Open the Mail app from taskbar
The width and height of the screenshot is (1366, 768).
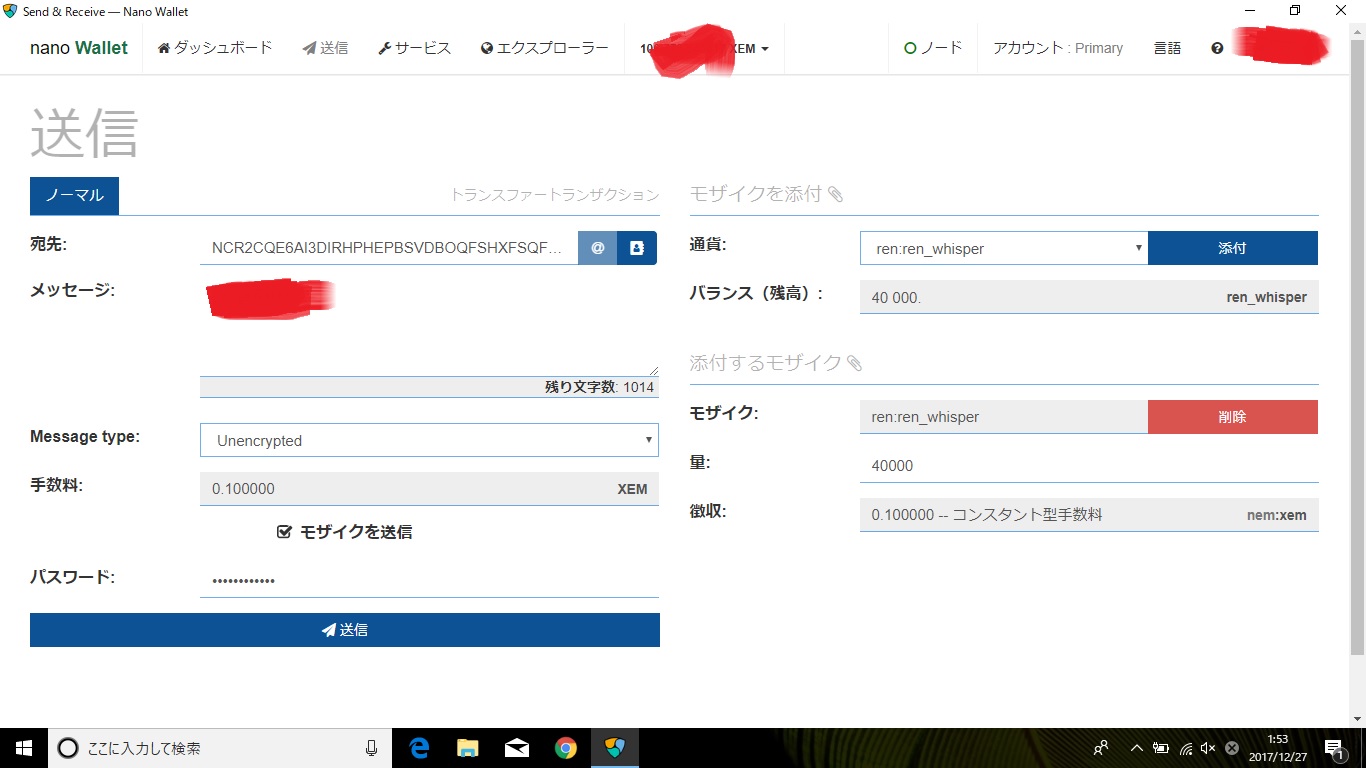pos(517,748)
